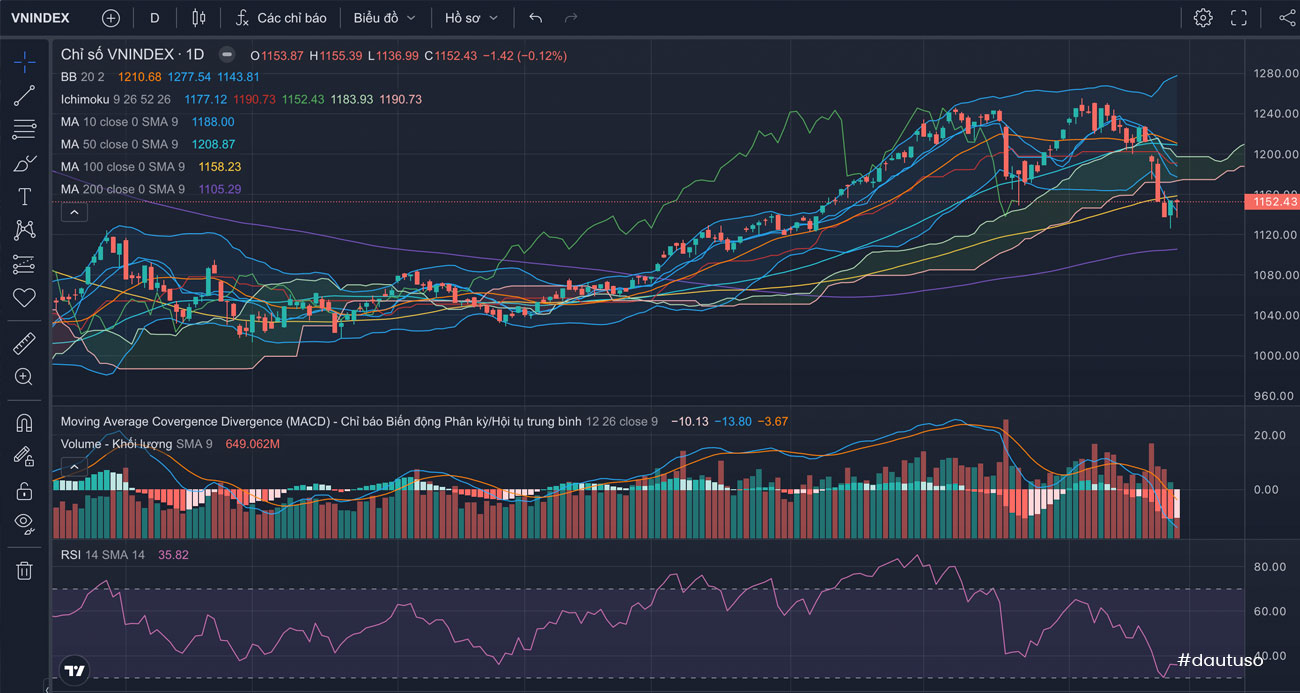
Task: Add a symbol to compare with plus icon
Action: (111, 18)
